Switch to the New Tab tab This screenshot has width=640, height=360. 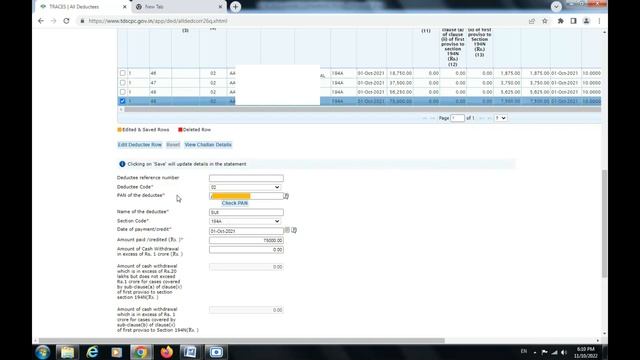pyautogui.click(x=179, y=7)
